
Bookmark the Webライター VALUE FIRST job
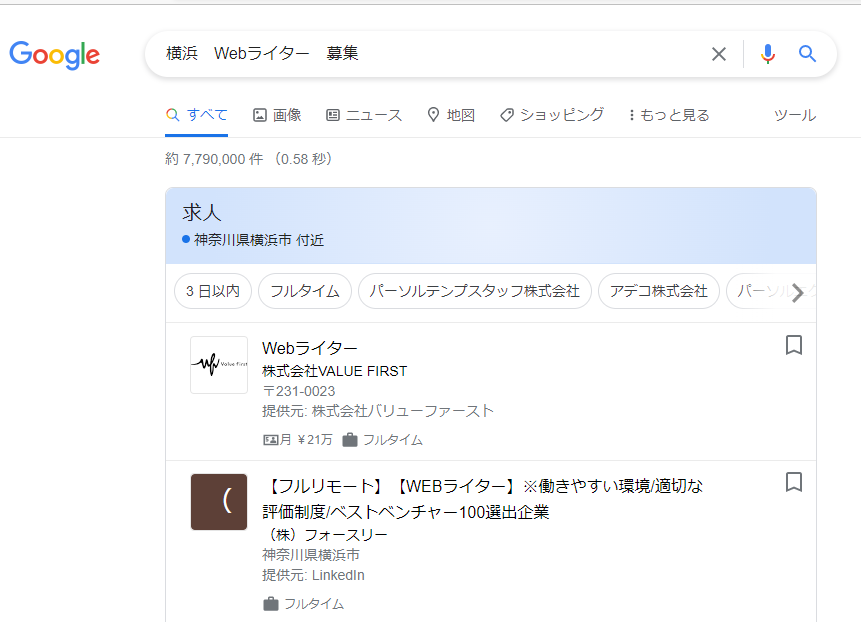point(794,345)
